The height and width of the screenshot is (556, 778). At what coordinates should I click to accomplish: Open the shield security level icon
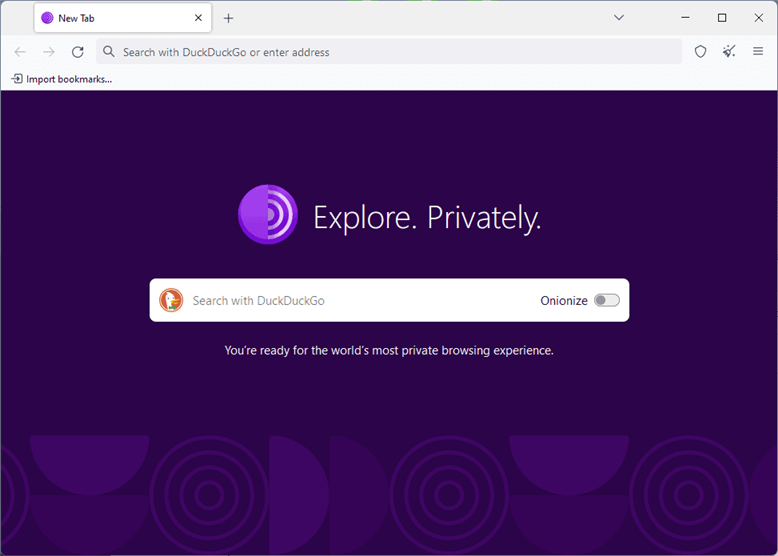pyautogui.click(x=700, y=52)
